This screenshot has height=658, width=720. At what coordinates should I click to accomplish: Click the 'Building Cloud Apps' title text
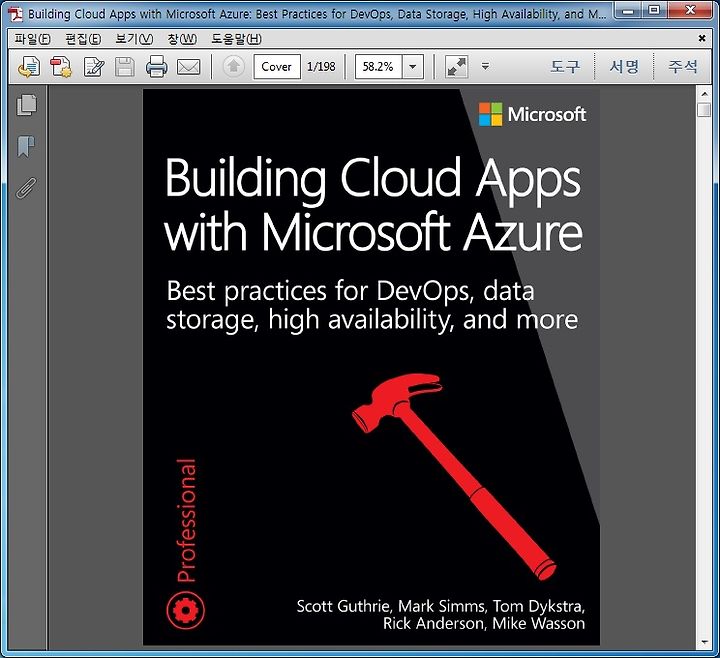(x=373, y=180)
